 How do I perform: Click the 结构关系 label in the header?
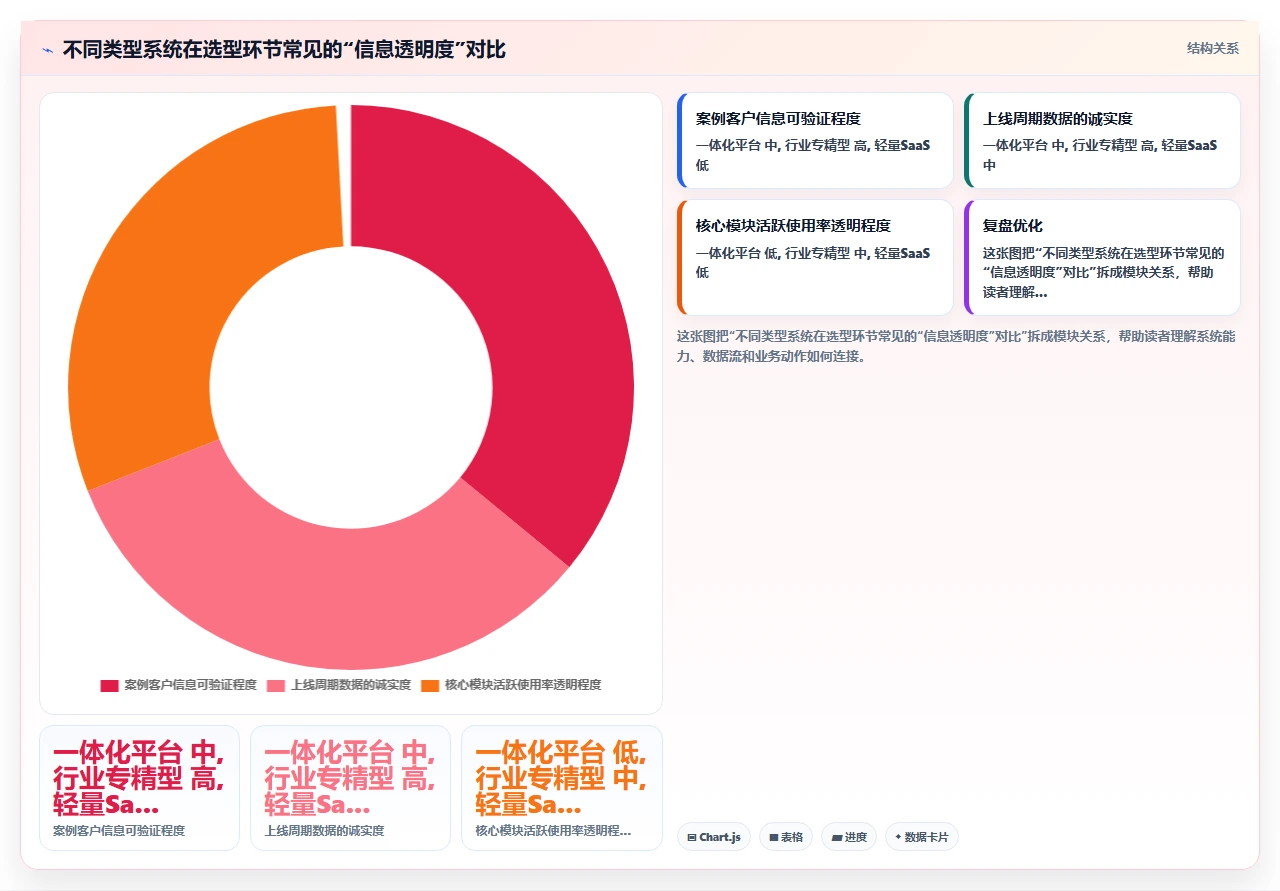tap(1213, 48)
